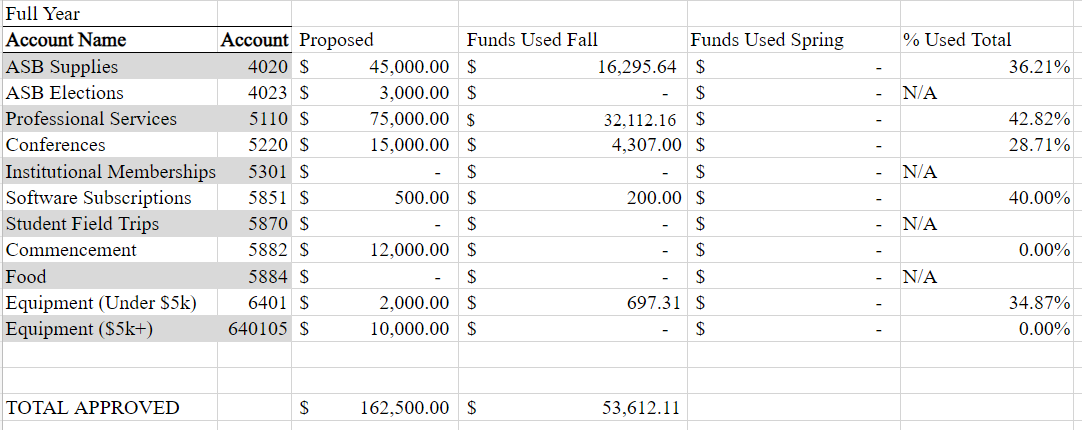
Task: Select the 200.00 Funds Used Fall cell
Action: tap(573, 197)
